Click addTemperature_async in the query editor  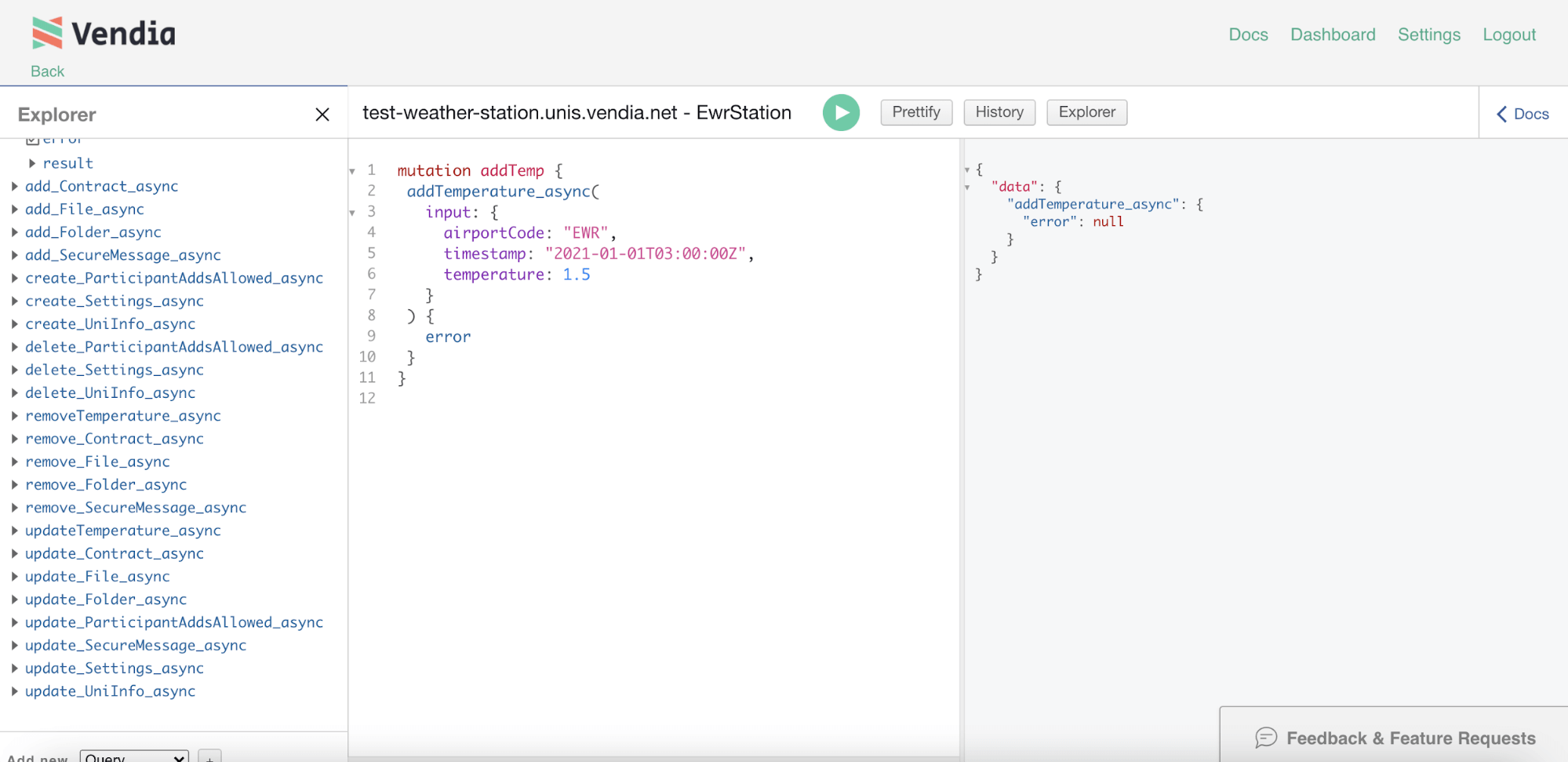499,191
